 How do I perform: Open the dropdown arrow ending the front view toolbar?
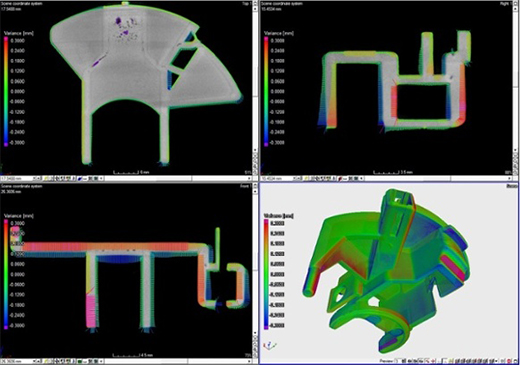coord(101,361)
